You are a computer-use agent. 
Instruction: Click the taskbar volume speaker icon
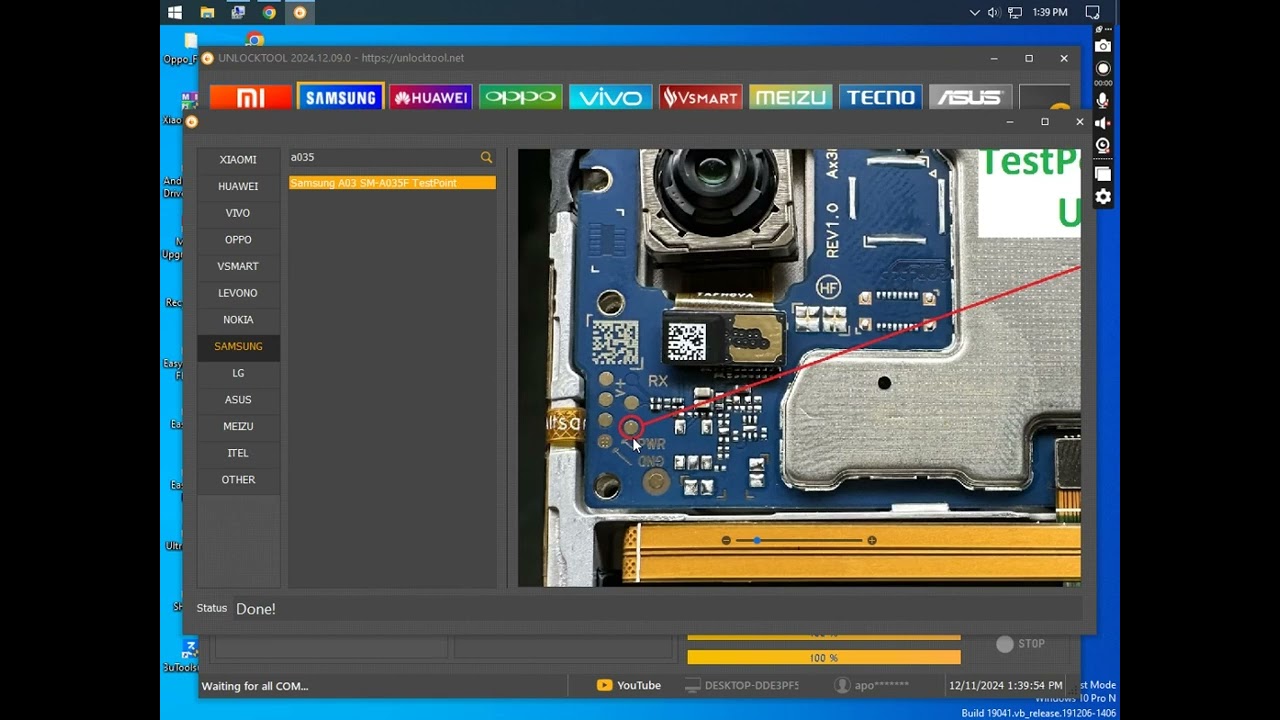[x=994, y=12]
